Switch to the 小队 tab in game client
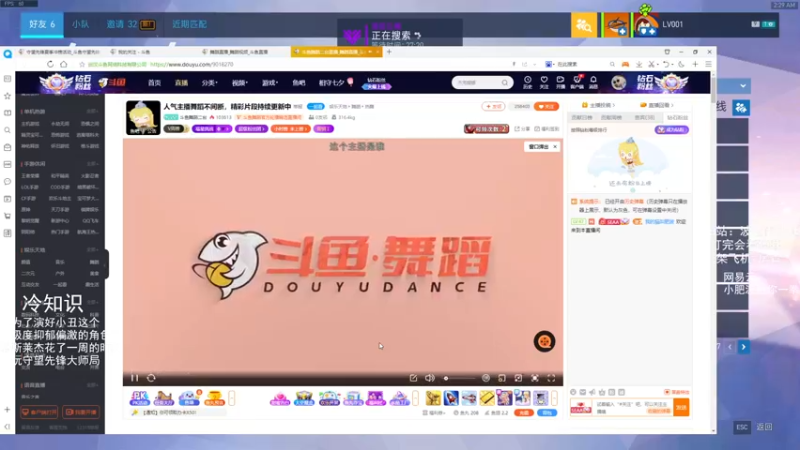This screenshot has height=450, width=800. [x=80, y=24]
